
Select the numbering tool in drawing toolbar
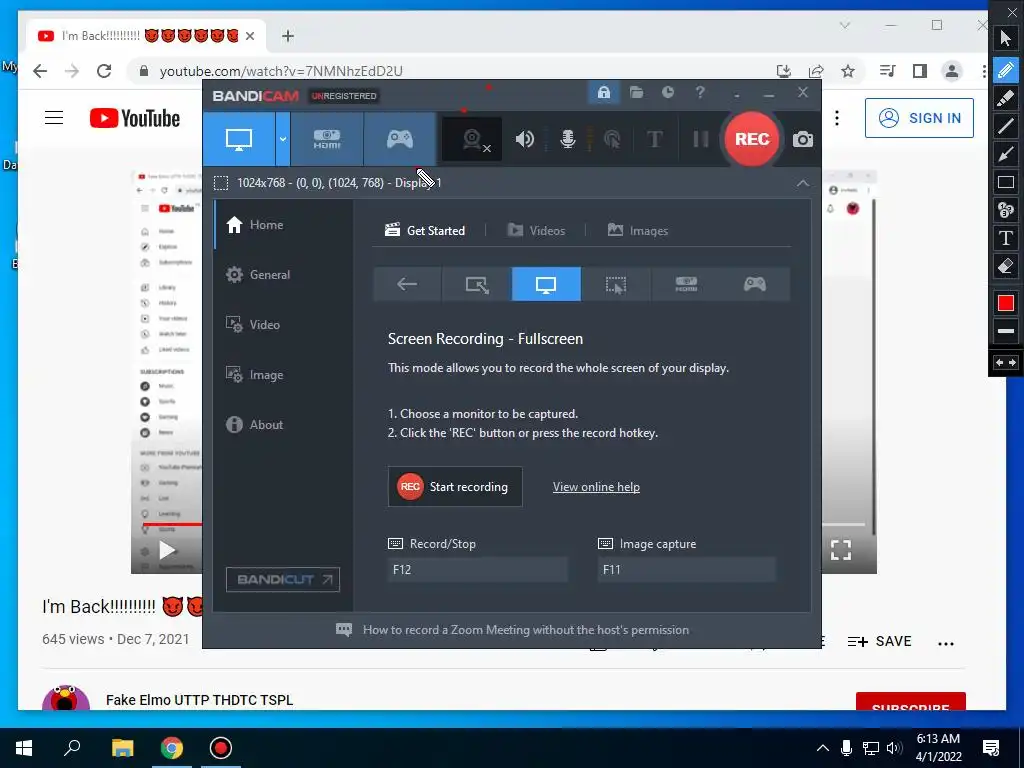1006,210
